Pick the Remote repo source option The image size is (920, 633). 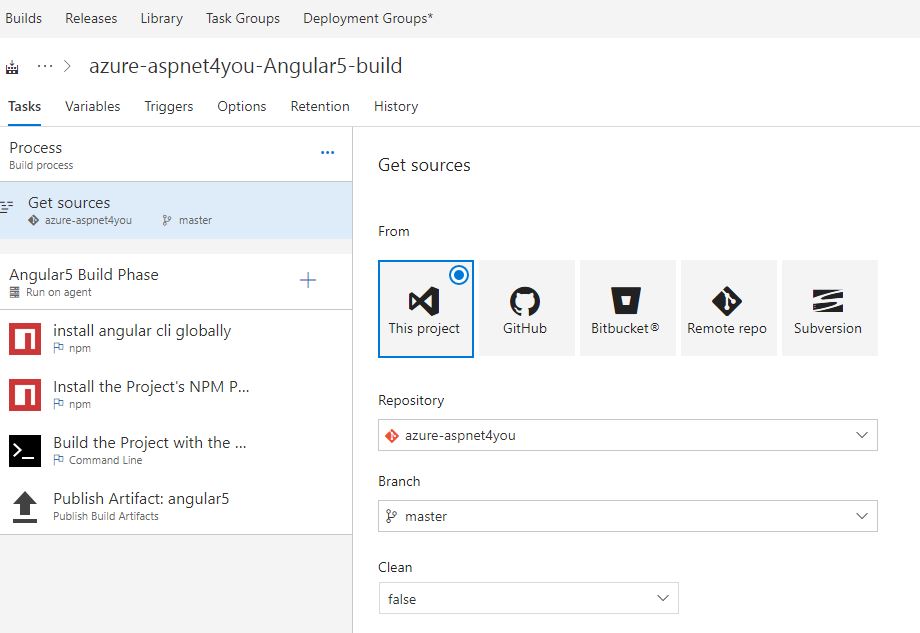(728, 308)
